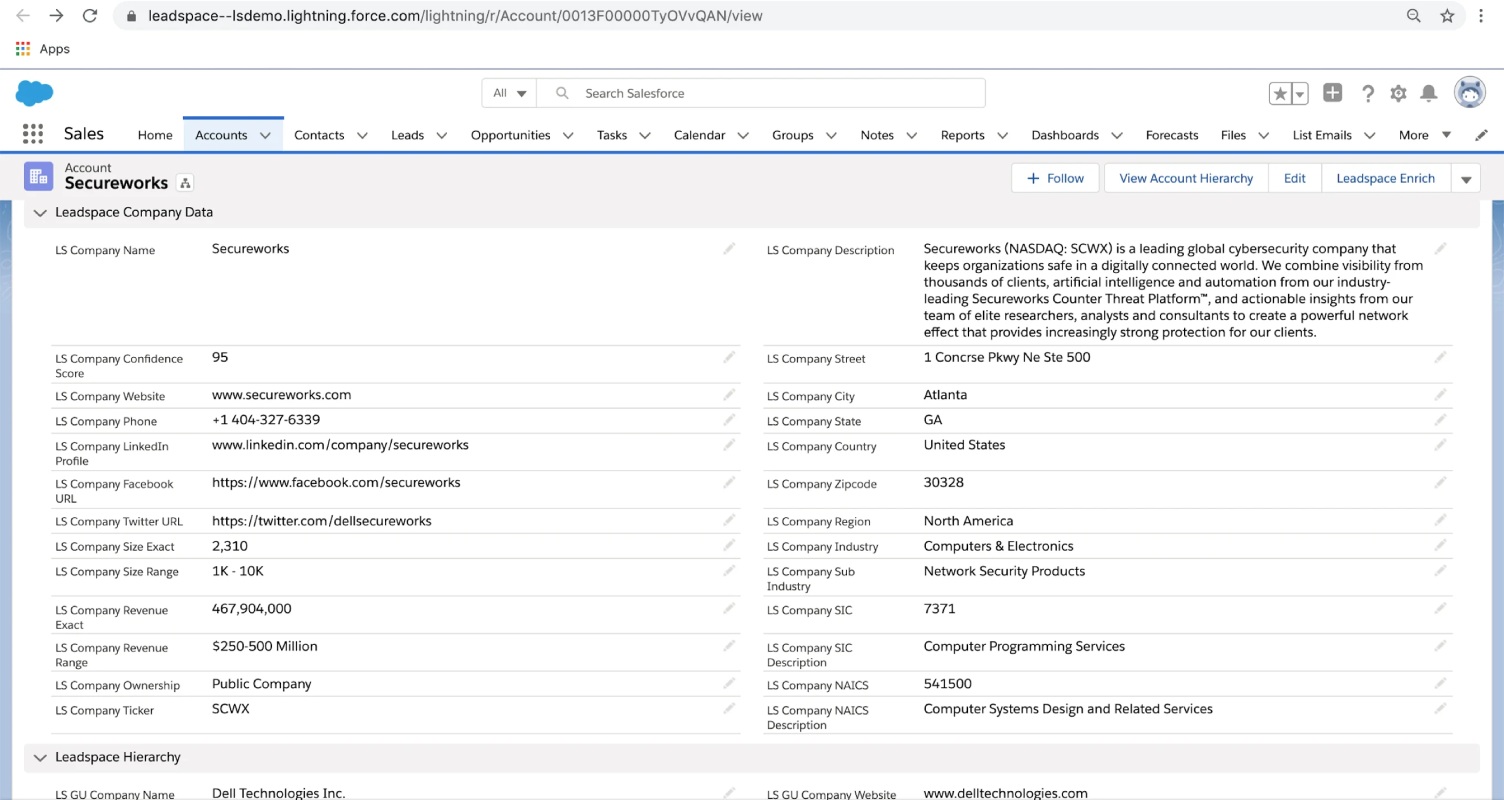Open the Setup gear icon
Screen dimensions: 1504x800
(1398, 93)
